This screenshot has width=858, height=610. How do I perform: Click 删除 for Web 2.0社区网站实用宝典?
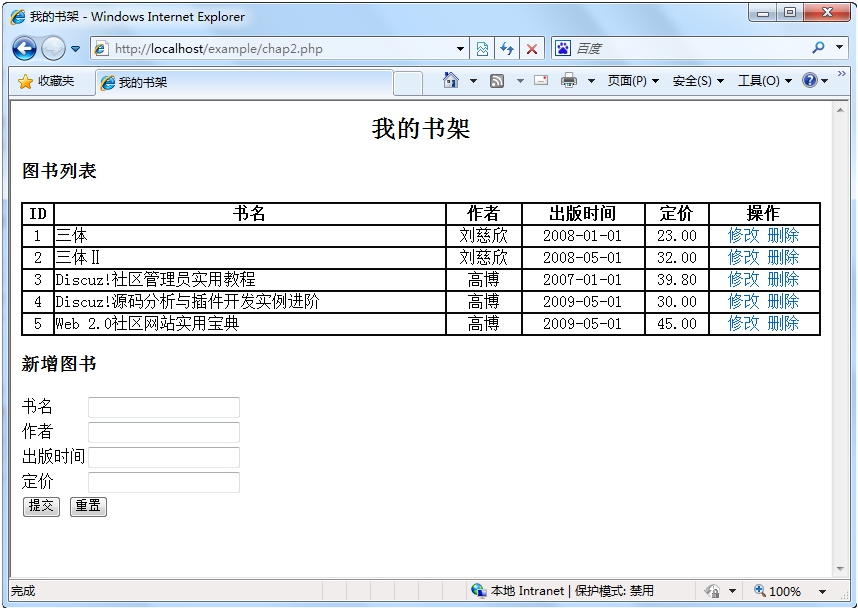click(783, 323)
